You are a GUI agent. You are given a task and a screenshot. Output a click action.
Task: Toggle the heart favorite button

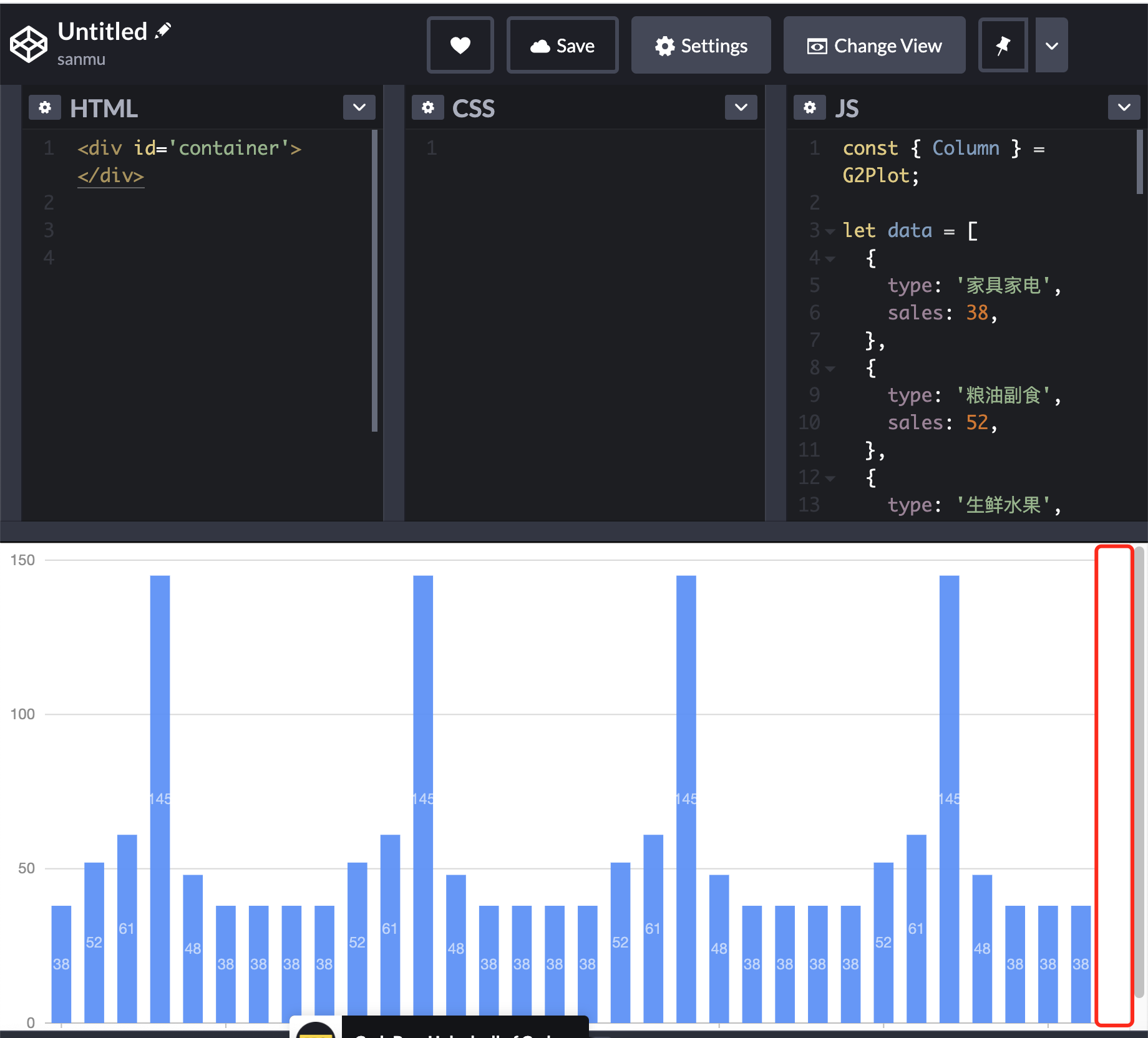(x=460, y=45)
